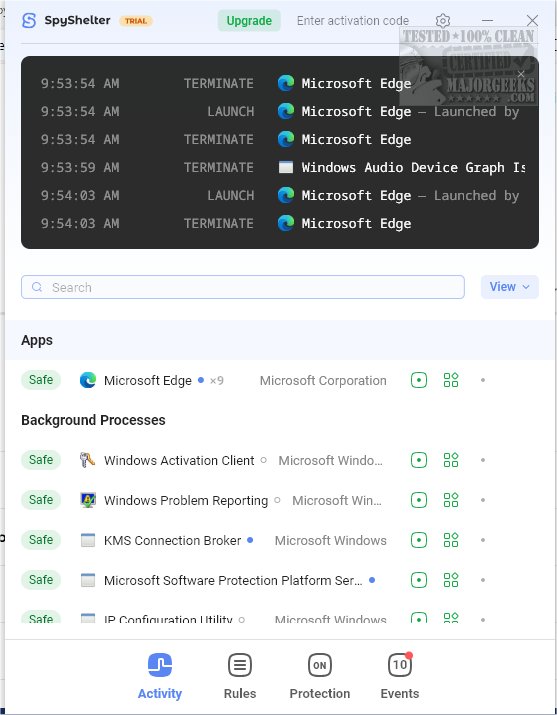Click grid icon for KMS Connection Broker
Image resolution: width=557 pixels, height=715 pixels.
[451, 540]
